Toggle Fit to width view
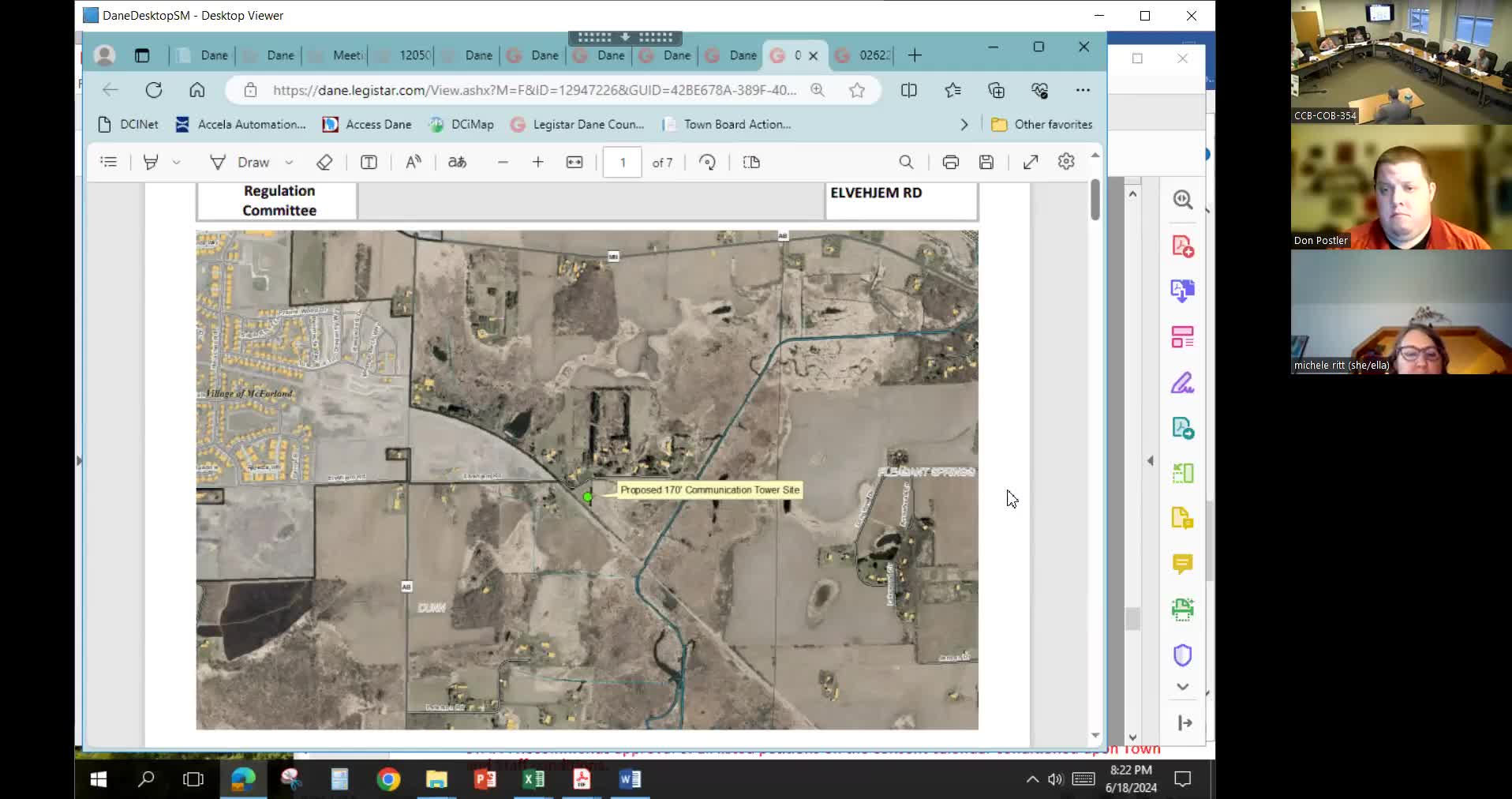 pos(574,162)
